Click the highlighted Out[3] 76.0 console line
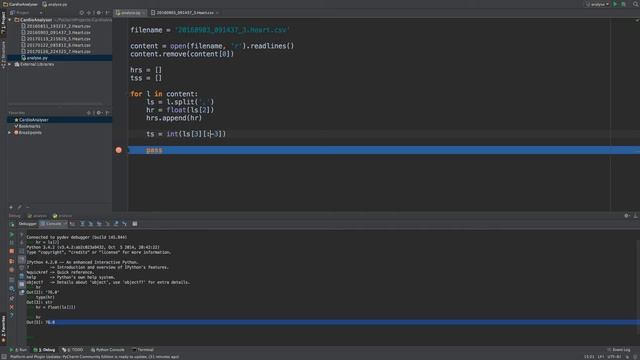 point(333,322)
